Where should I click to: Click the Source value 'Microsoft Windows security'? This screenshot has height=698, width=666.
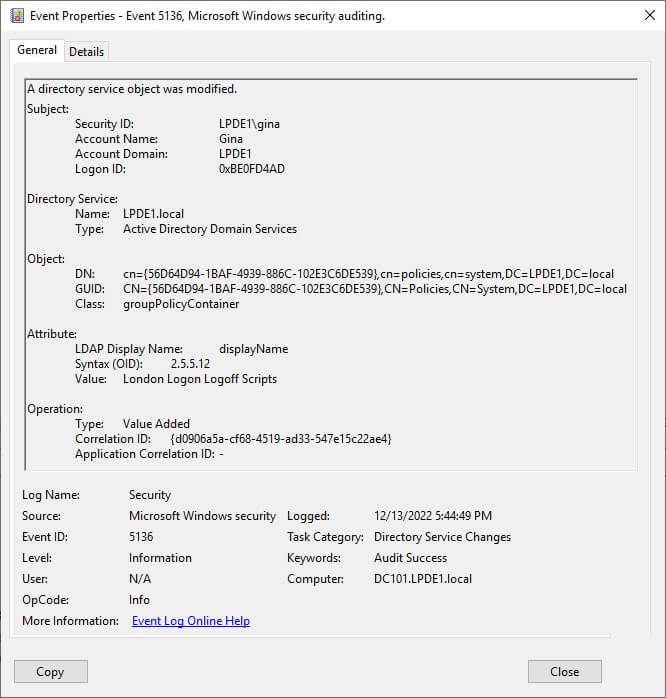pos(202,515)
